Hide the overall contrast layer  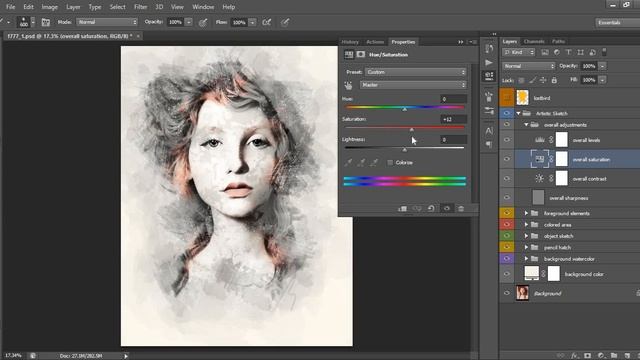[x=507, y=178]
